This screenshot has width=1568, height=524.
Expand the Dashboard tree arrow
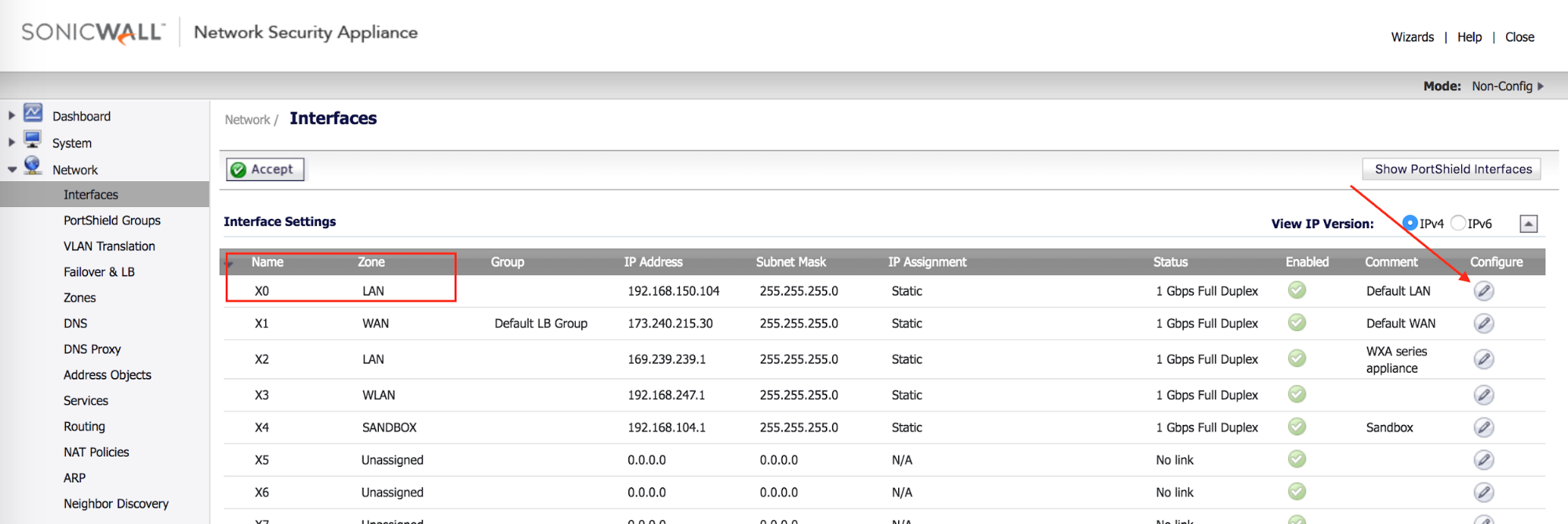[12, 116]
